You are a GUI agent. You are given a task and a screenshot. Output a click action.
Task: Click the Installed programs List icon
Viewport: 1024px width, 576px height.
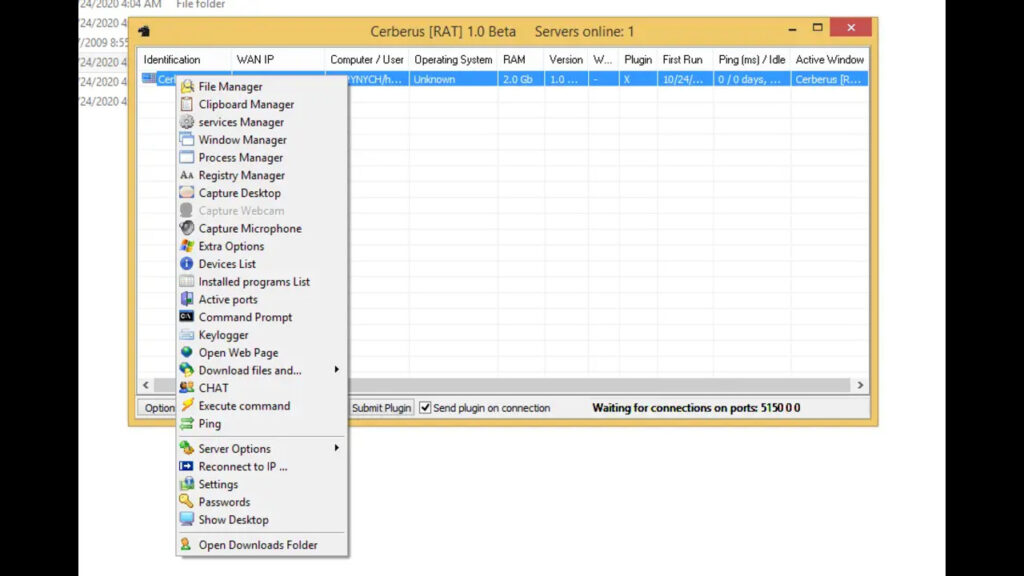click(x=187, y=281)
